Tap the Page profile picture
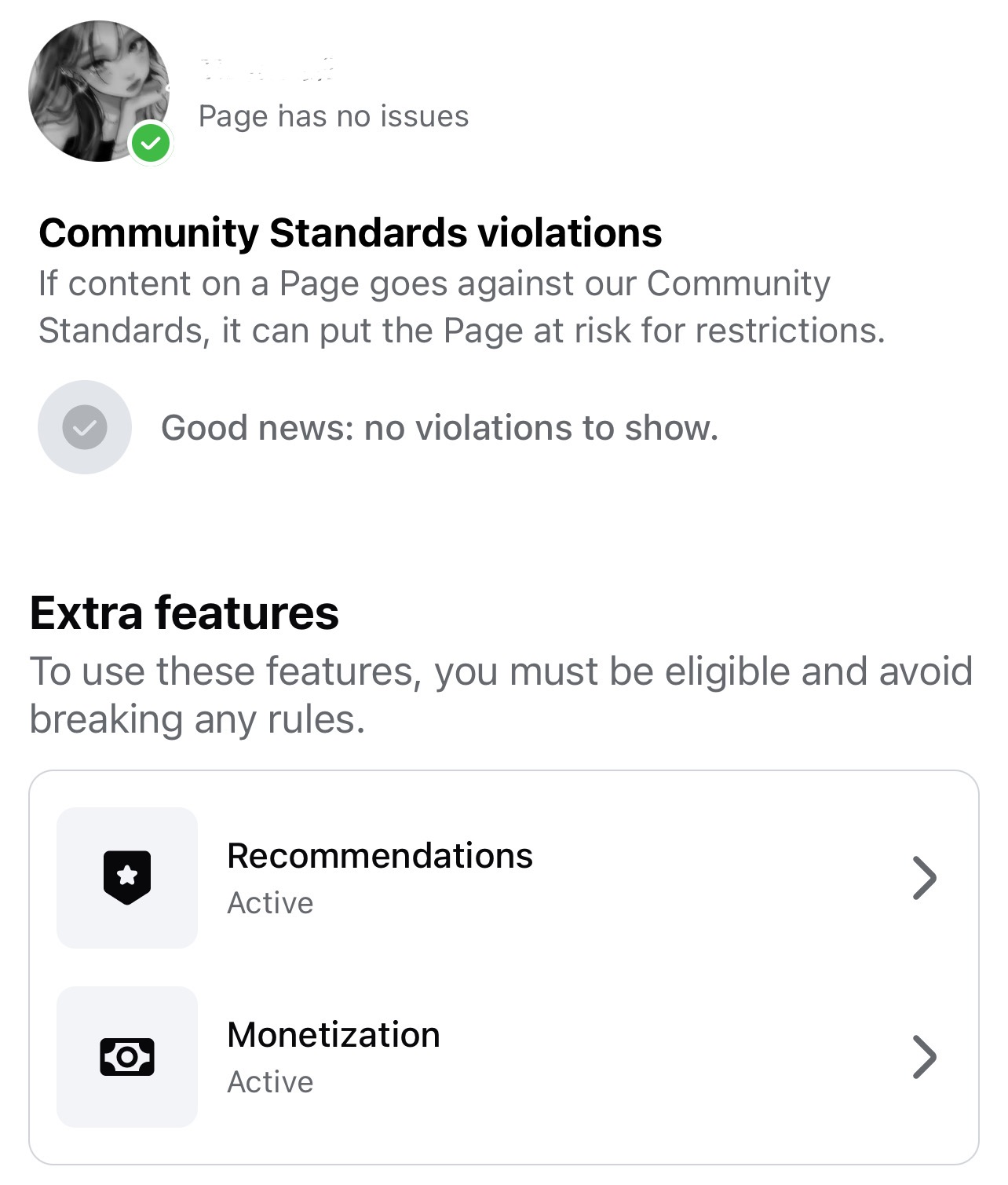This screenshot has height=1185, width=1008. pos(99,91)
